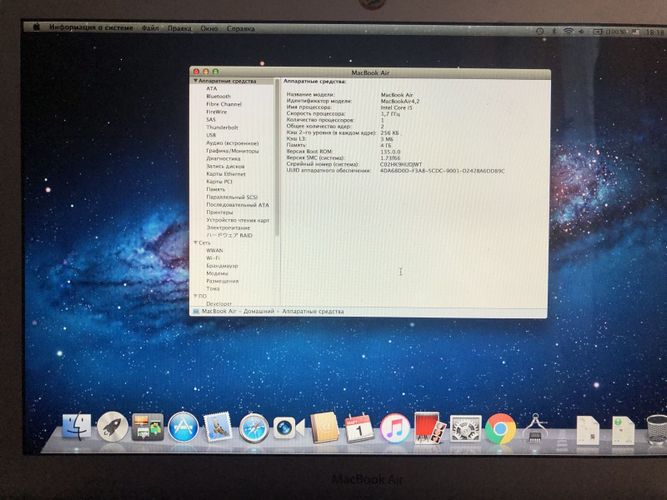667x500 pixels.
Task: Select Размещения in sidebar
Action: point(222,281)
